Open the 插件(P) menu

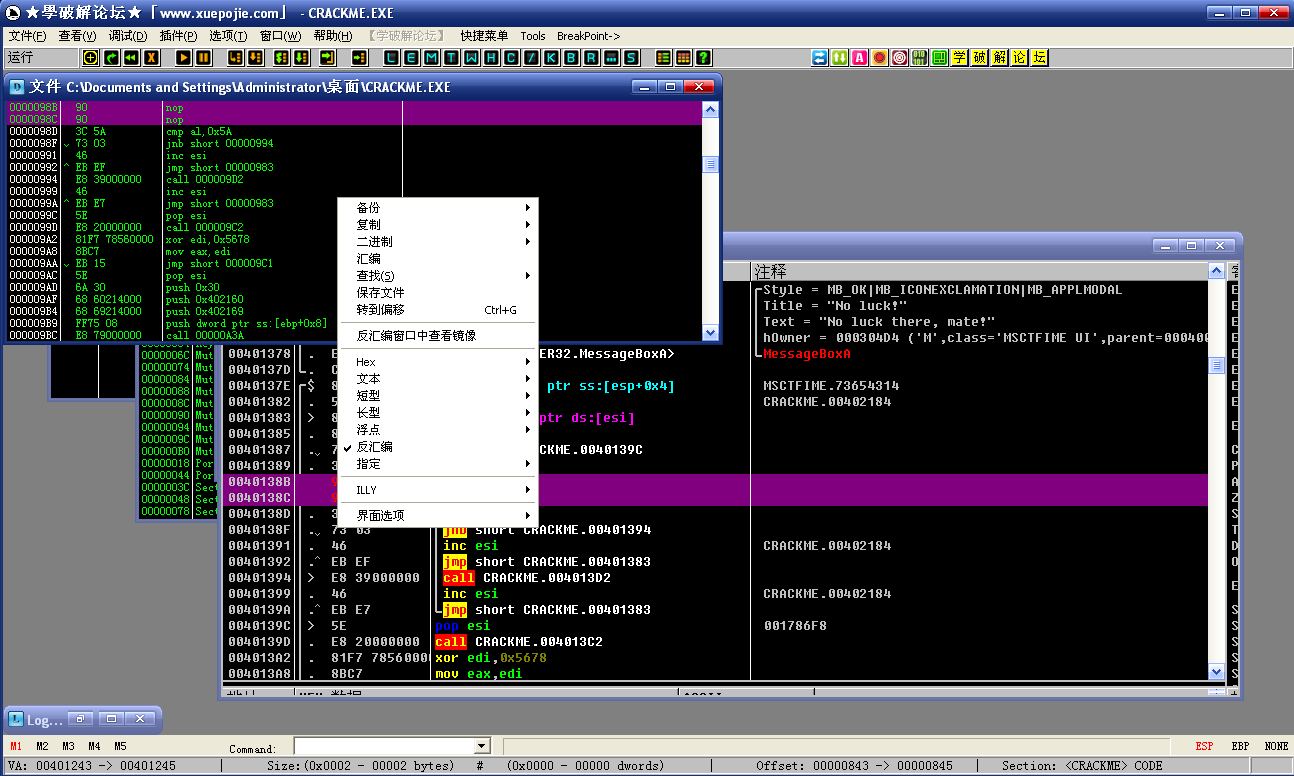(178, 36)
